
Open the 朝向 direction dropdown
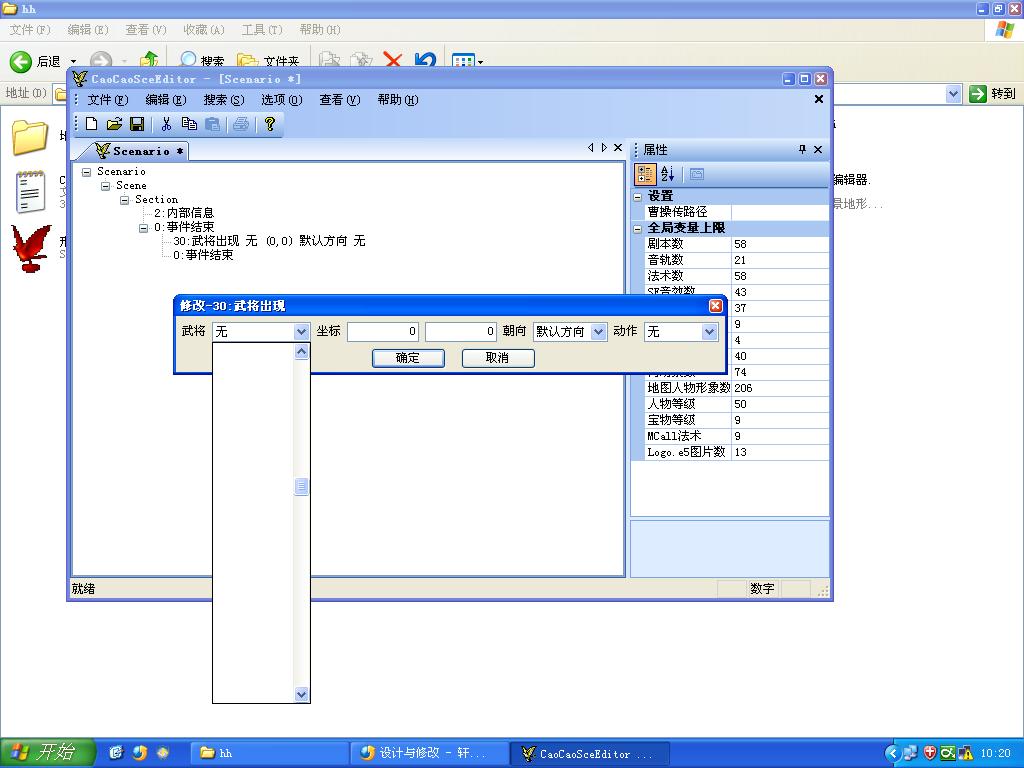click(598, 332)
